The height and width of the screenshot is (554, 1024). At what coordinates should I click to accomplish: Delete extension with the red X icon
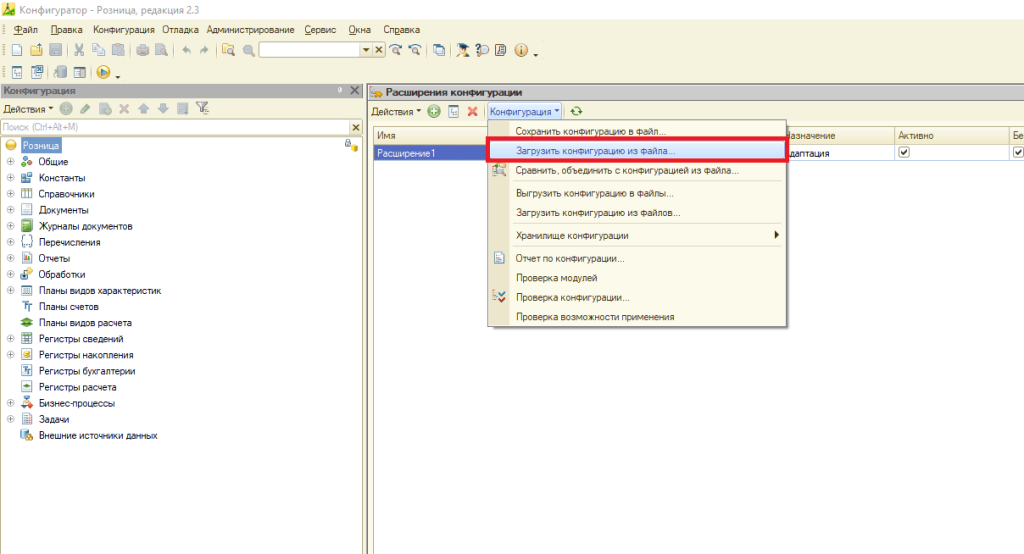point(472,111)
